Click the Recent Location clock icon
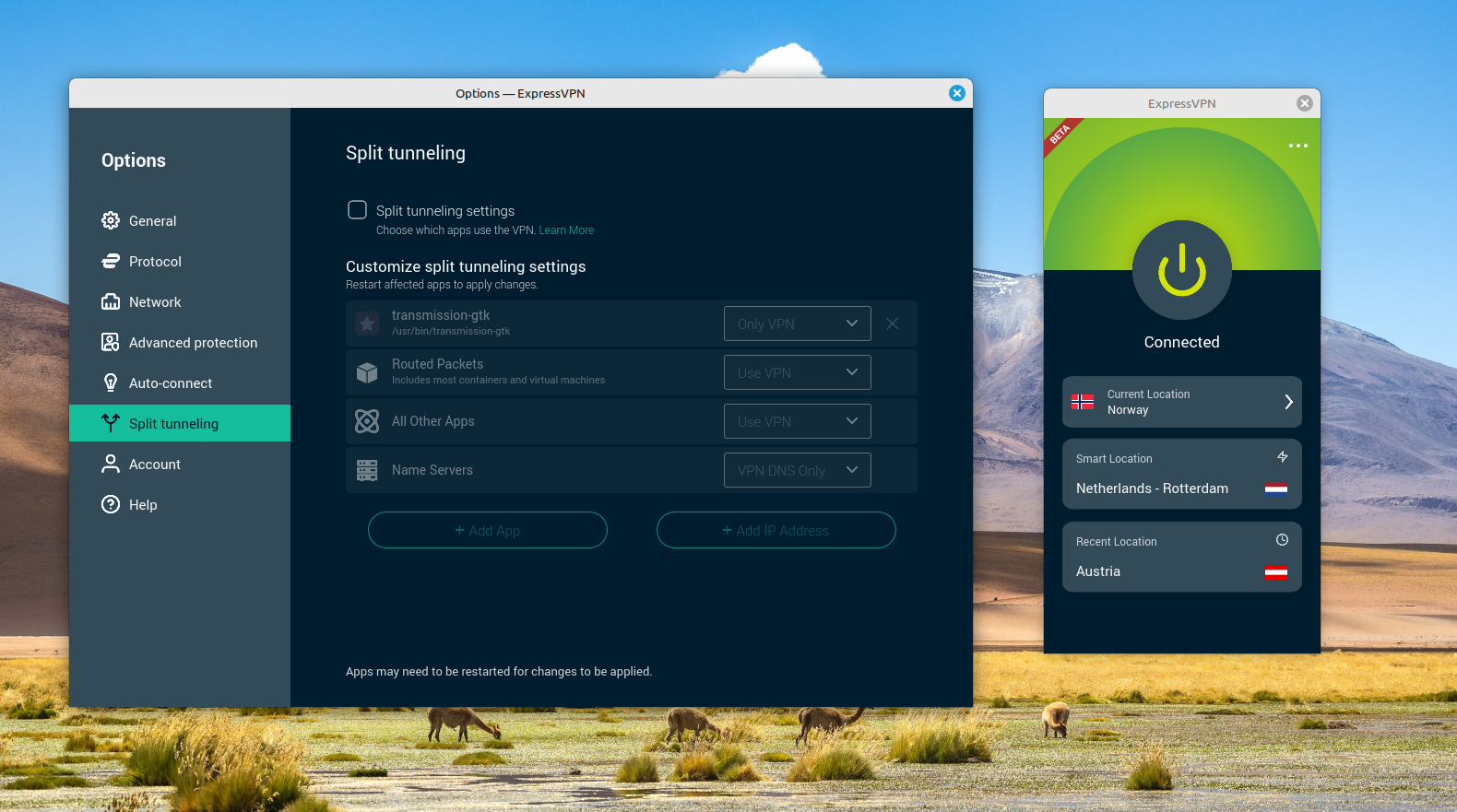This screenshot has height=812, width=1457. [x=1282, y=540]
